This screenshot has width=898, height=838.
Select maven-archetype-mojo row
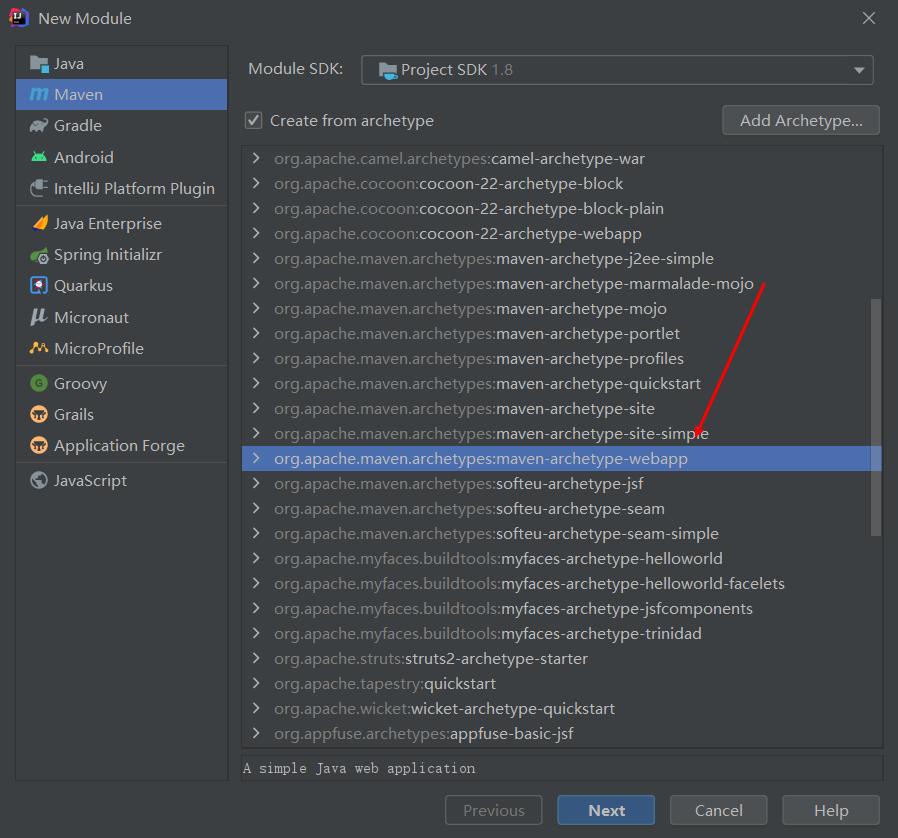561,308
